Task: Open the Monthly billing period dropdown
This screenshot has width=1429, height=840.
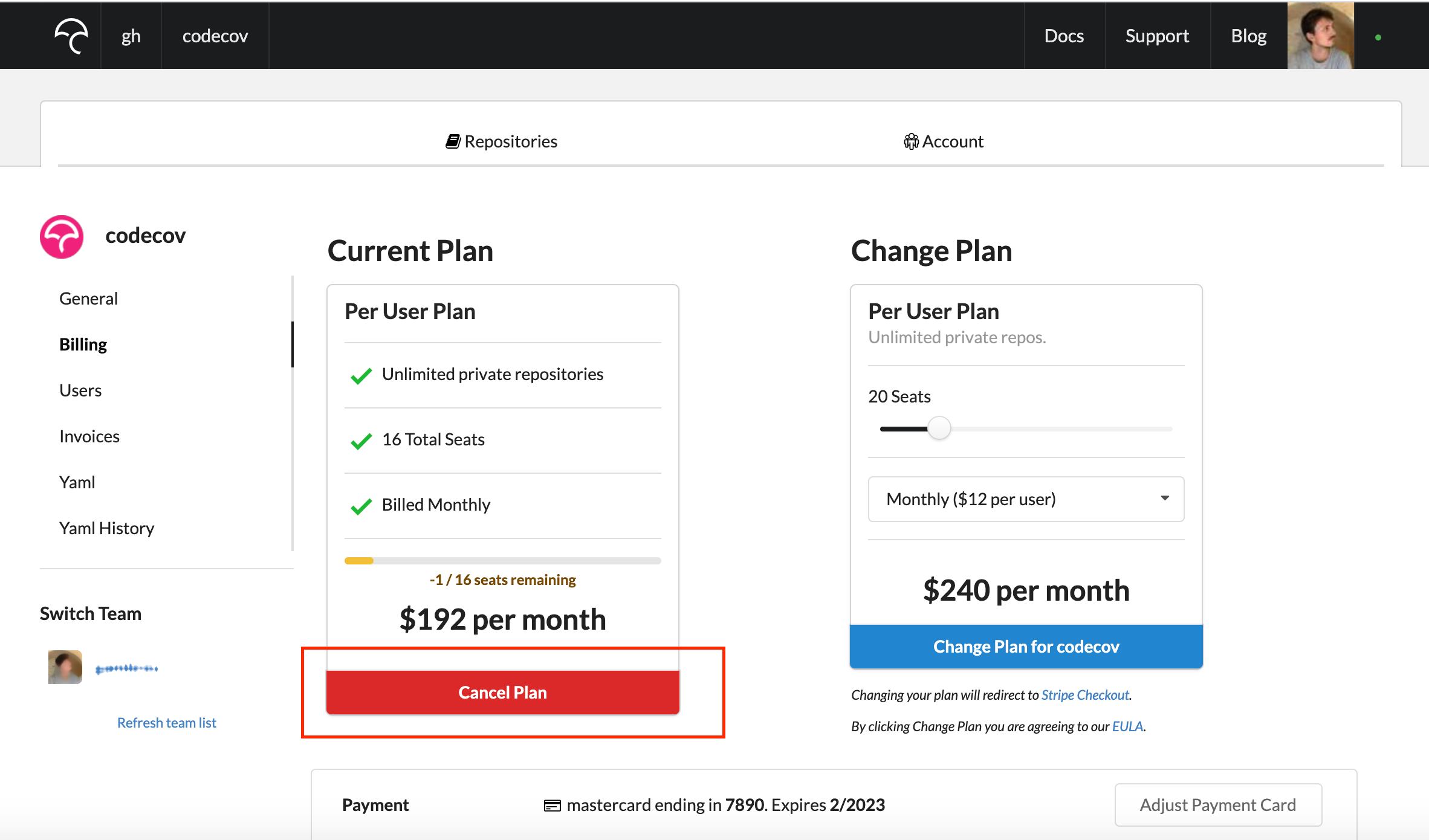Action: [1026, 499]
